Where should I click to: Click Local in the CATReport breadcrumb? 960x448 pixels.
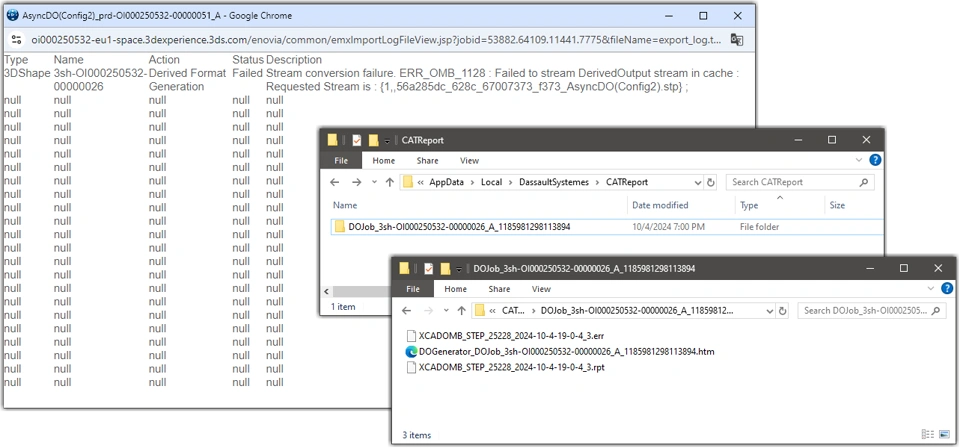tap(491, 182)
